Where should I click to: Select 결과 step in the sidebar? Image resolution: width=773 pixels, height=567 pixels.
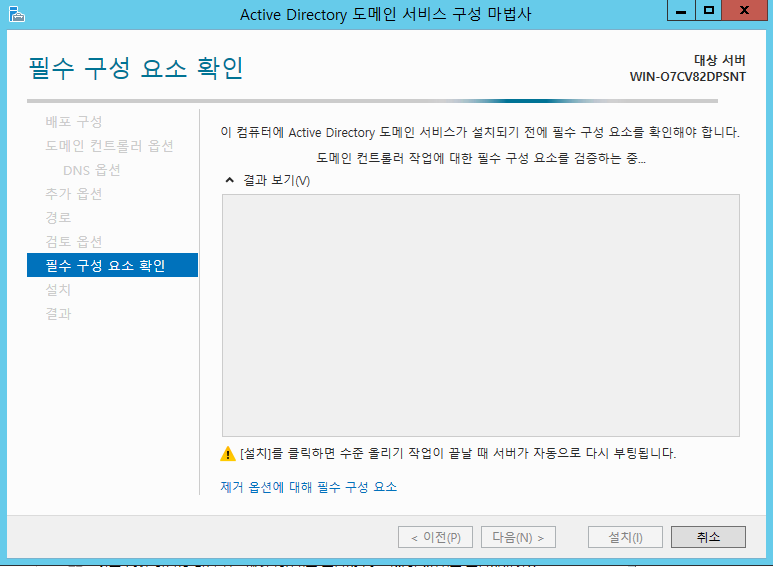pyautogui.click(x=58, y=314)
